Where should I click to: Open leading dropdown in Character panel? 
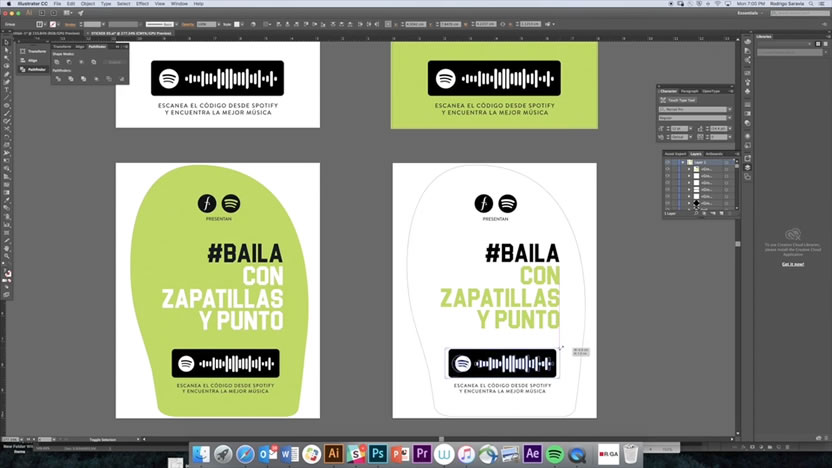730,128
